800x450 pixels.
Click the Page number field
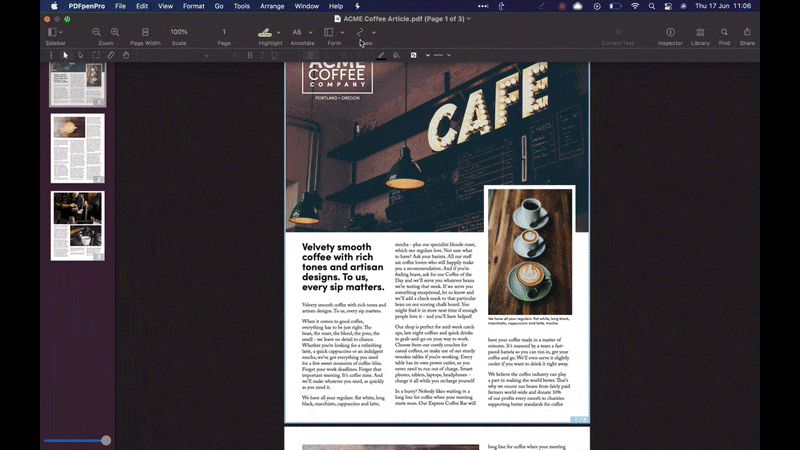tap(224, 32)
